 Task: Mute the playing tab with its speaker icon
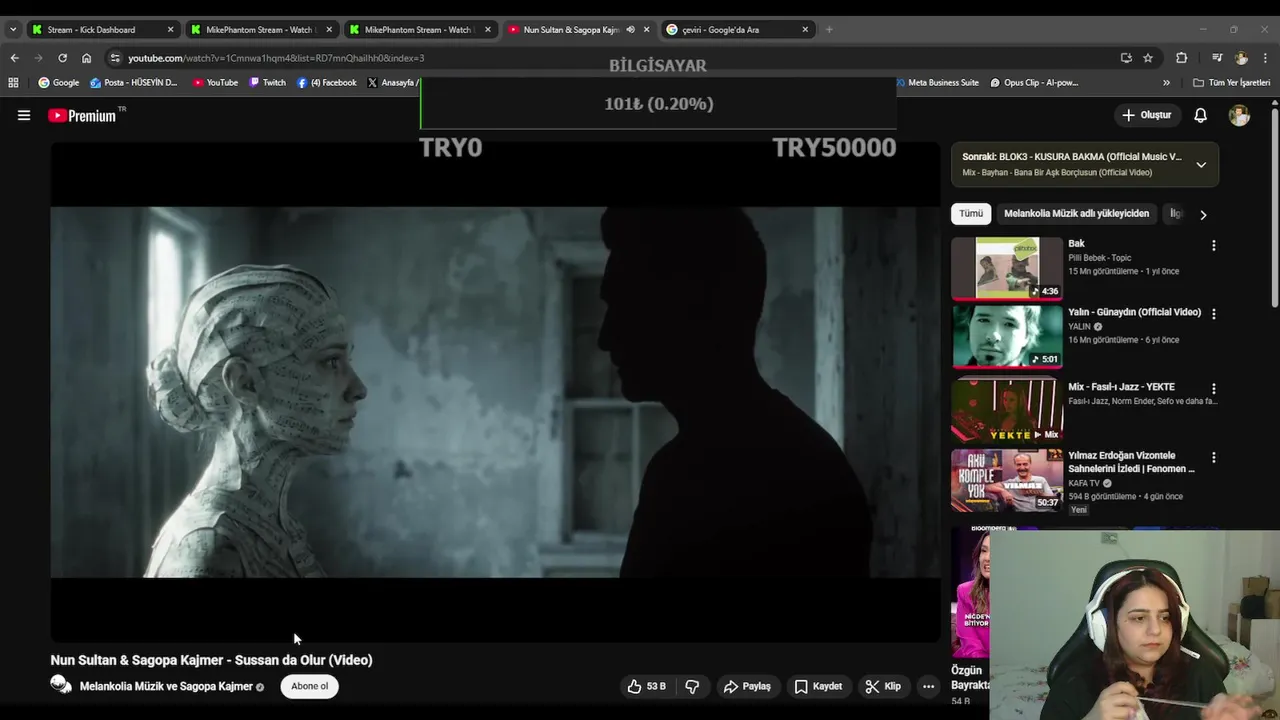pyautogui.click(x=630, y=30)
